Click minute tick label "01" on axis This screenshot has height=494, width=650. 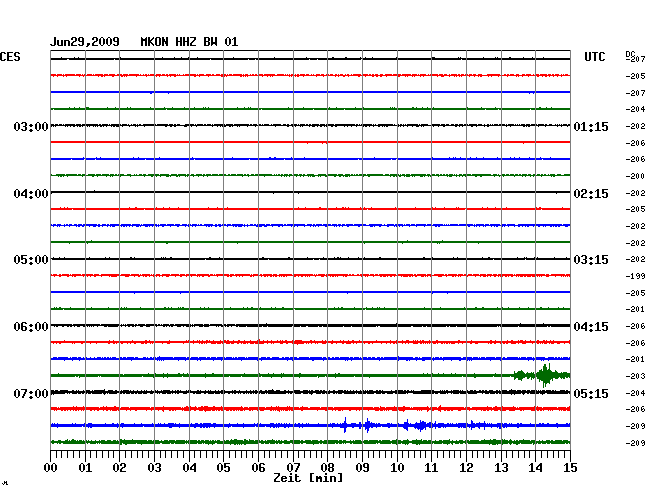85,468
